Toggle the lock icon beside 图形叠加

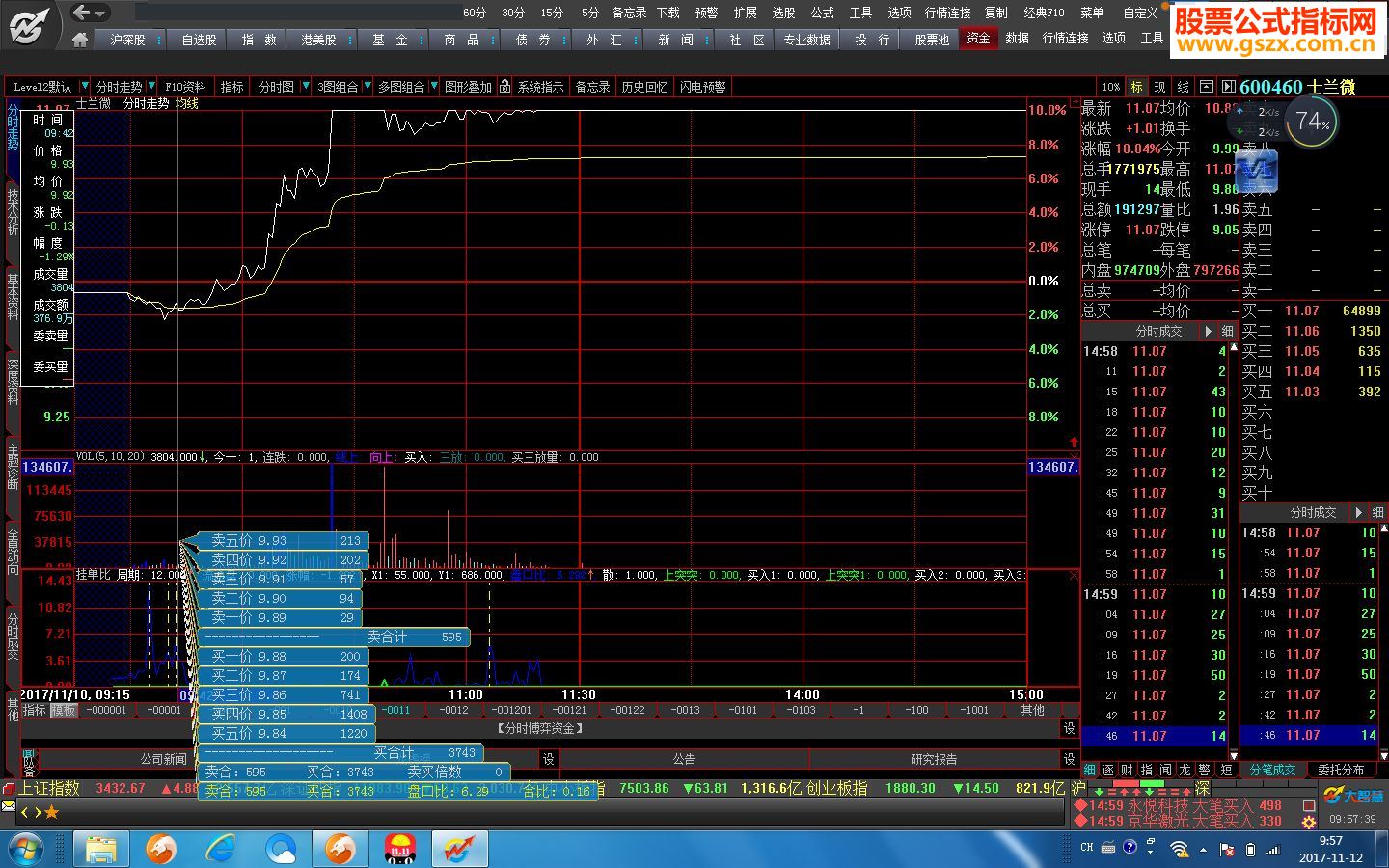[x=504, y=87]
